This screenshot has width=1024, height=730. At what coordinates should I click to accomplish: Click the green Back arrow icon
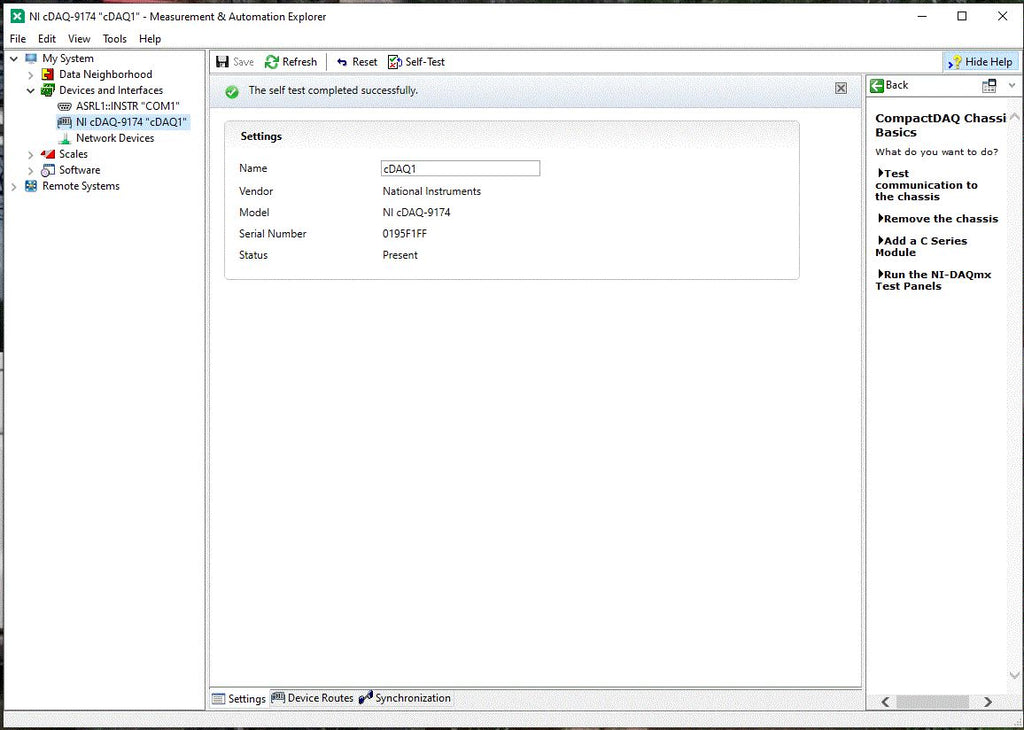point(876,85)
